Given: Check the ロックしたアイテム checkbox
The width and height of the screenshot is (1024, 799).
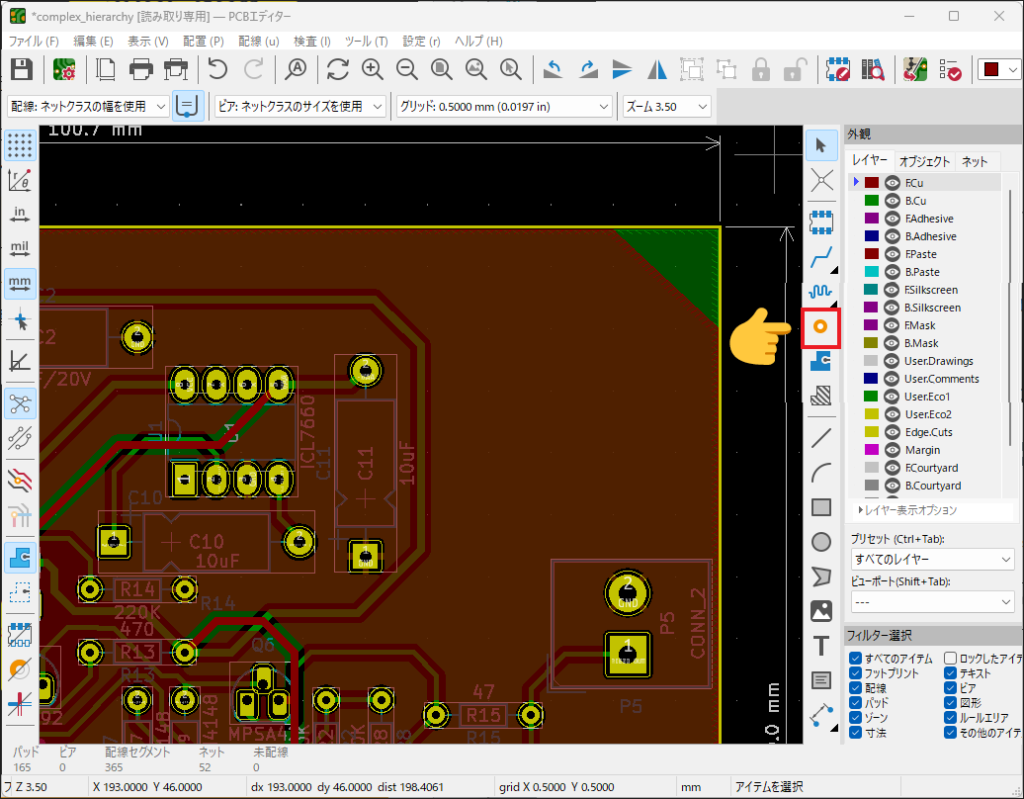Looking at the screenshot, I should click(950, 658).
